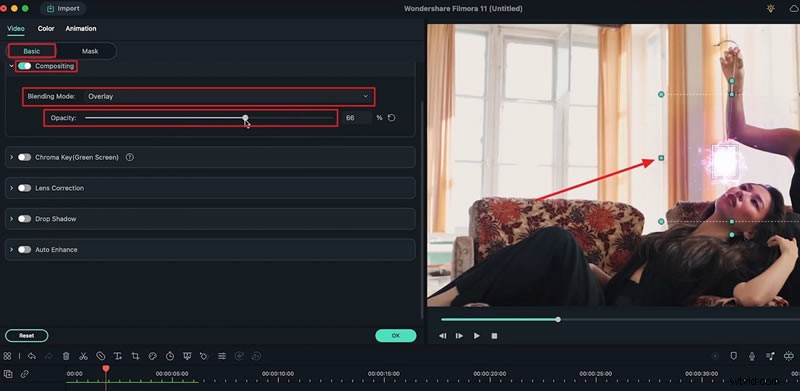Open the color palette tool
The height and width of the screenshot is (391, 800).
153,356
